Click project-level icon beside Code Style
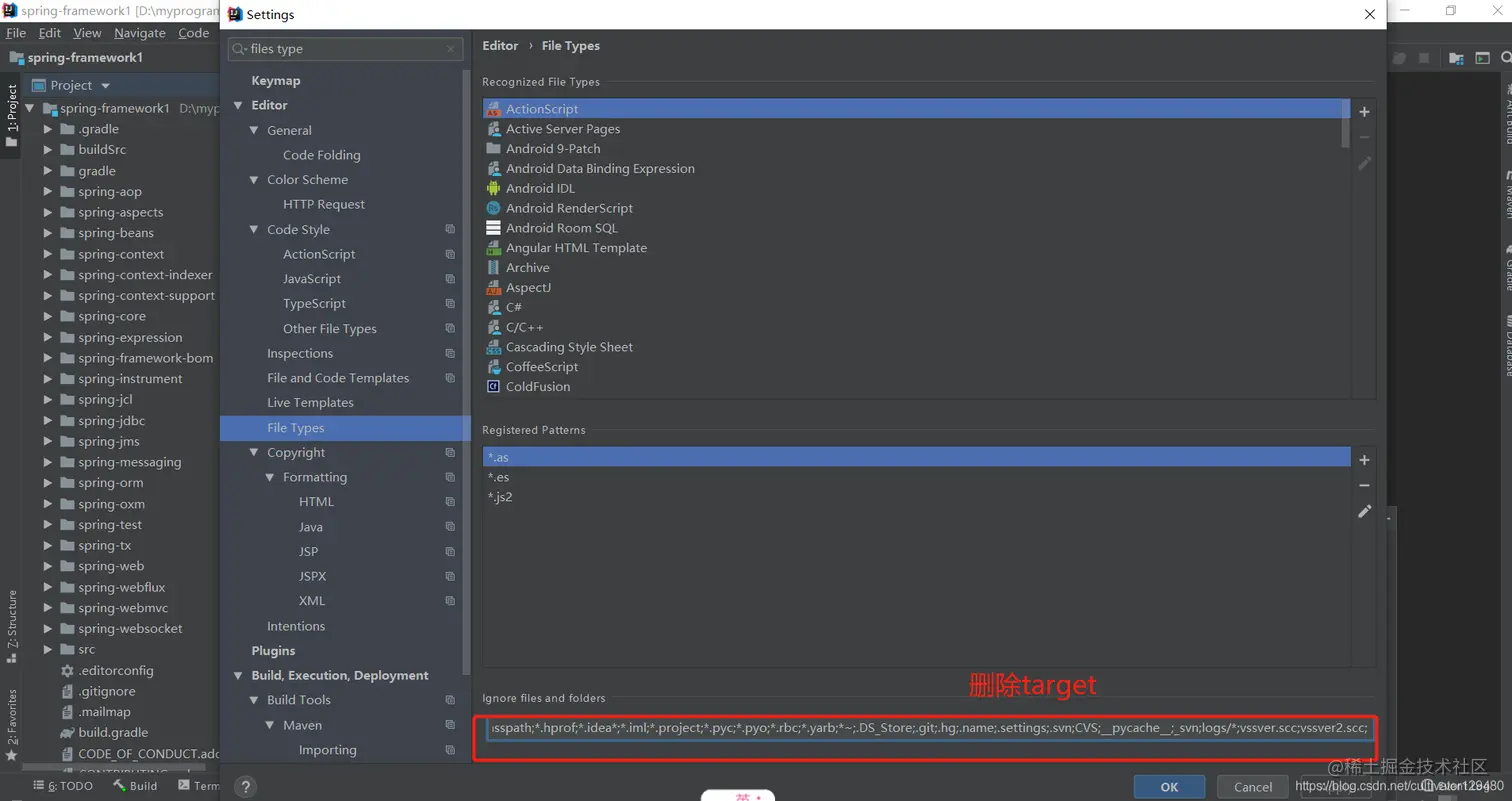The image size is (1512, 801). pyautogui.click(x=450, y=229)
